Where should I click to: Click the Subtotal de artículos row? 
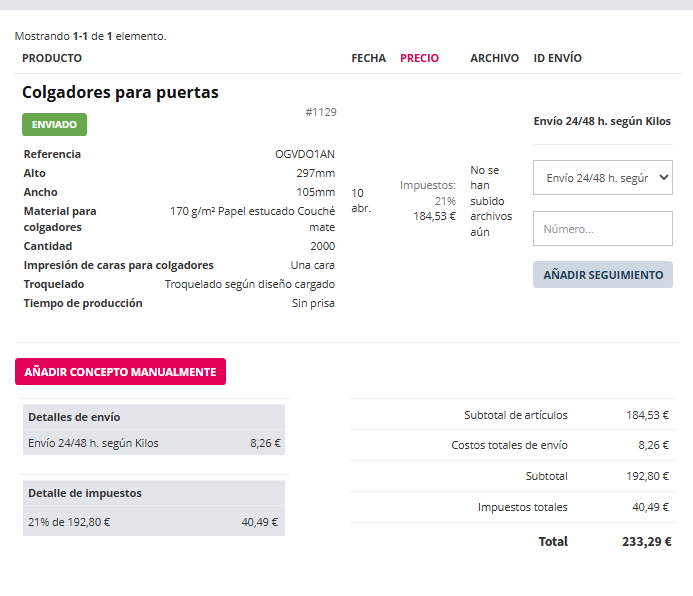(x=515, y=415)
